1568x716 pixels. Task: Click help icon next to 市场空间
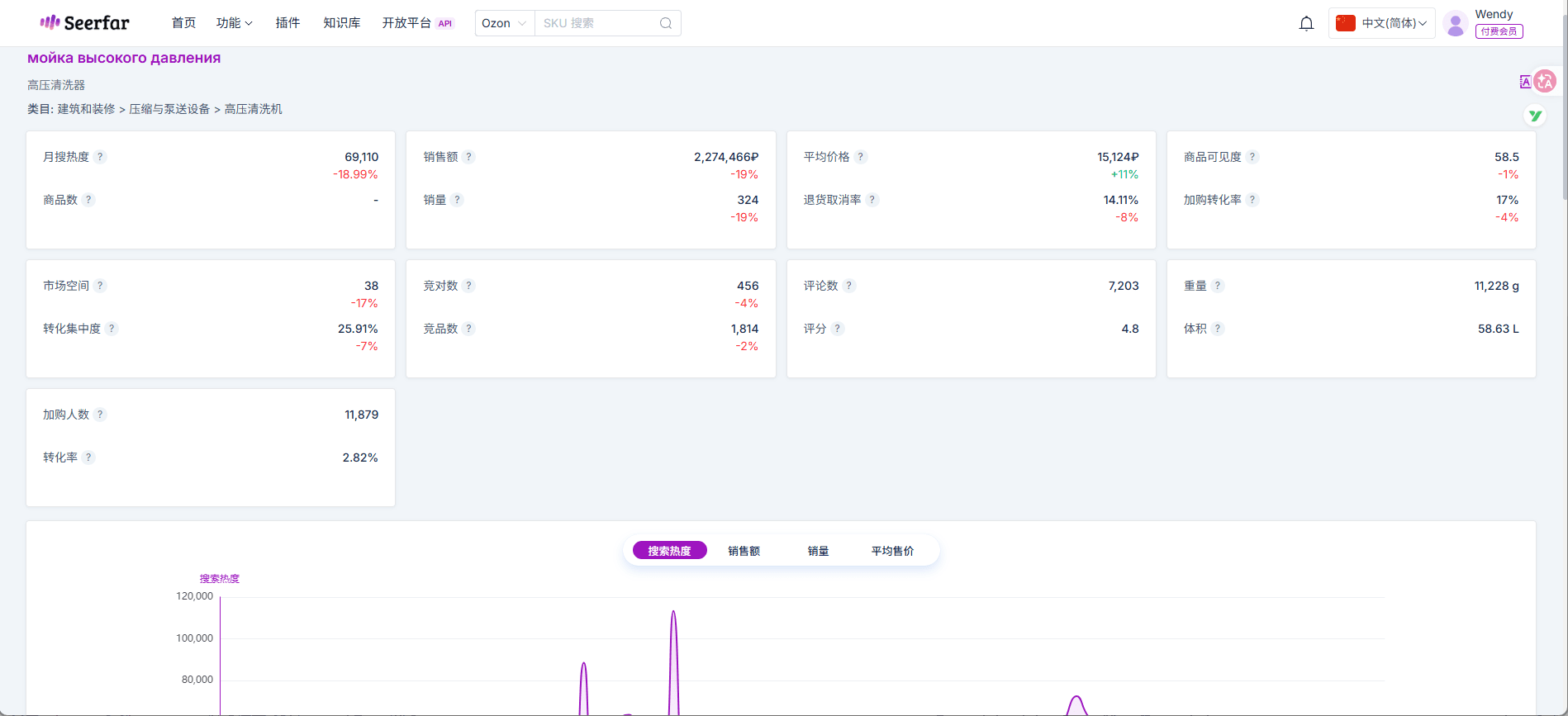pyautogui.click(x=100, y=286)
